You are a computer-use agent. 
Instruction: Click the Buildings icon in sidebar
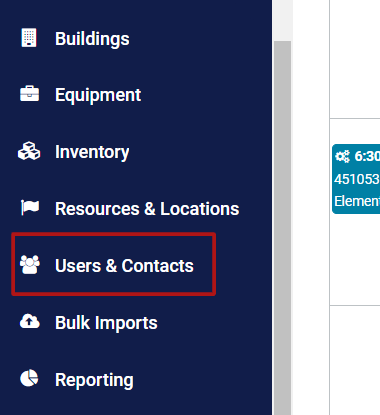pyautogui.click(x=29, y=38)
